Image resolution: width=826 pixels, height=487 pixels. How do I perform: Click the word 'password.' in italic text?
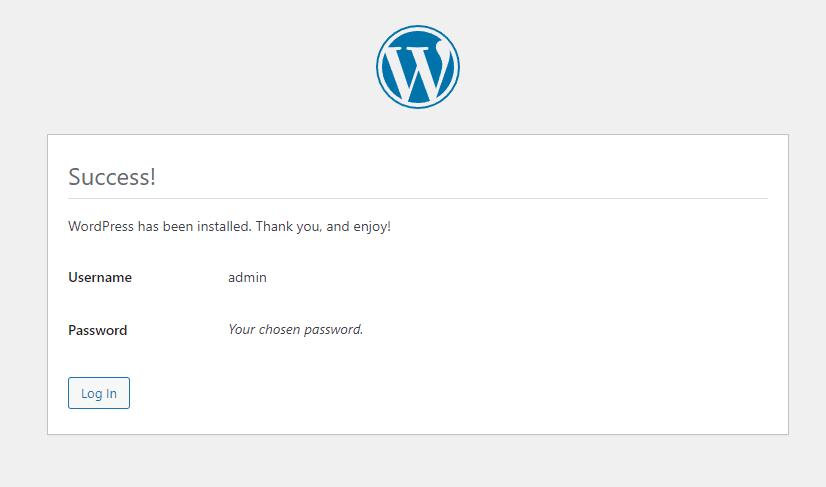point(334,329)
